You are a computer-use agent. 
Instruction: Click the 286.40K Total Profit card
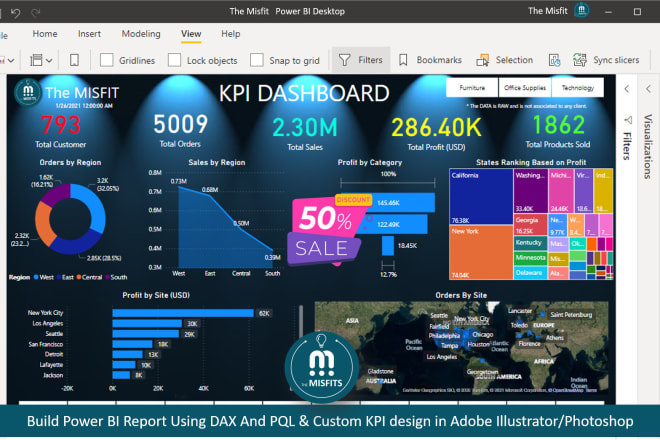(436, 133)
